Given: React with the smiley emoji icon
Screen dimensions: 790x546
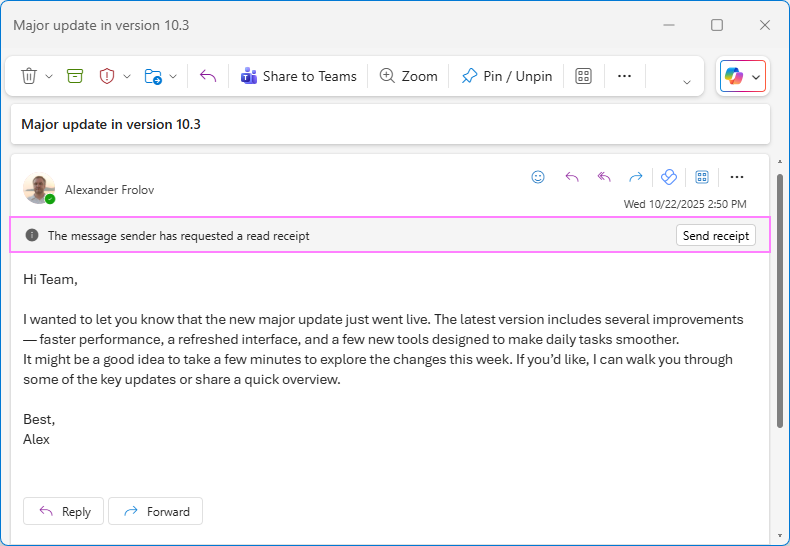Looking at the screenshot, I should tap(538, 177).
